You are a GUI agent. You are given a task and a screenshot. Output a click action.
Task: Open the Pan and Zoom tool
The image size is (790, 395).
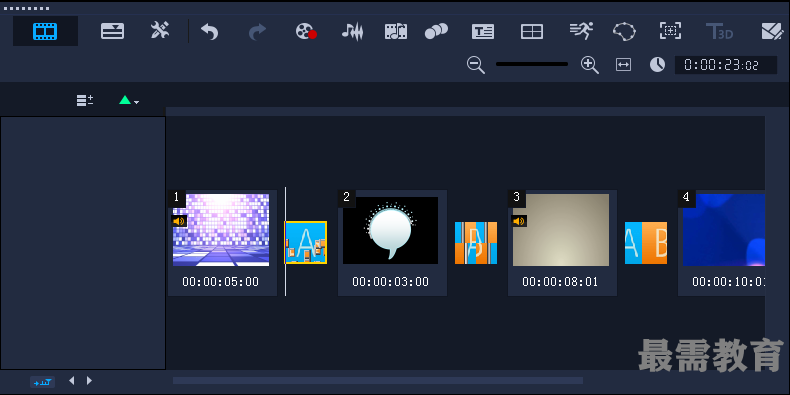pos(671,31)
